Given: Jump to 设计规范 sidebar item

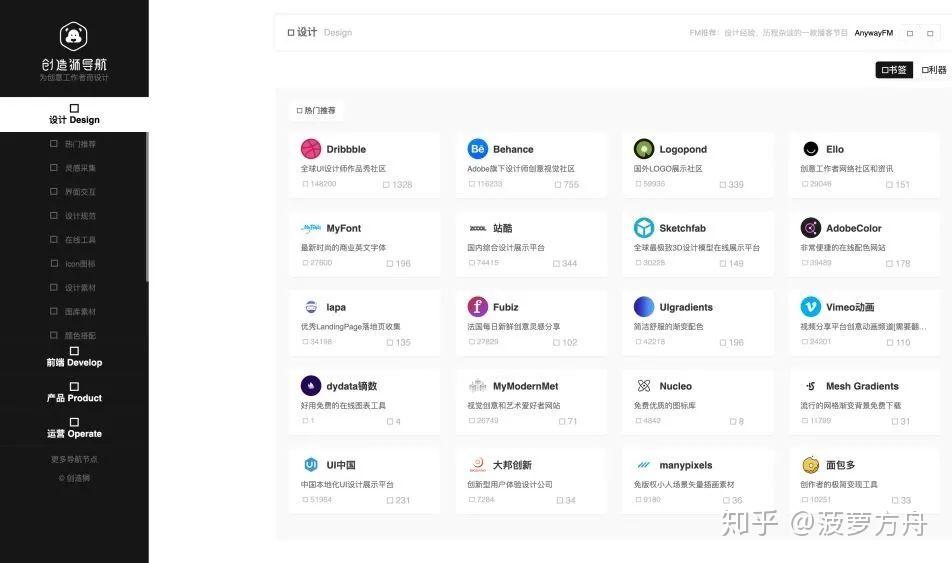Looking at the screenshot, I should pos(73,216).
